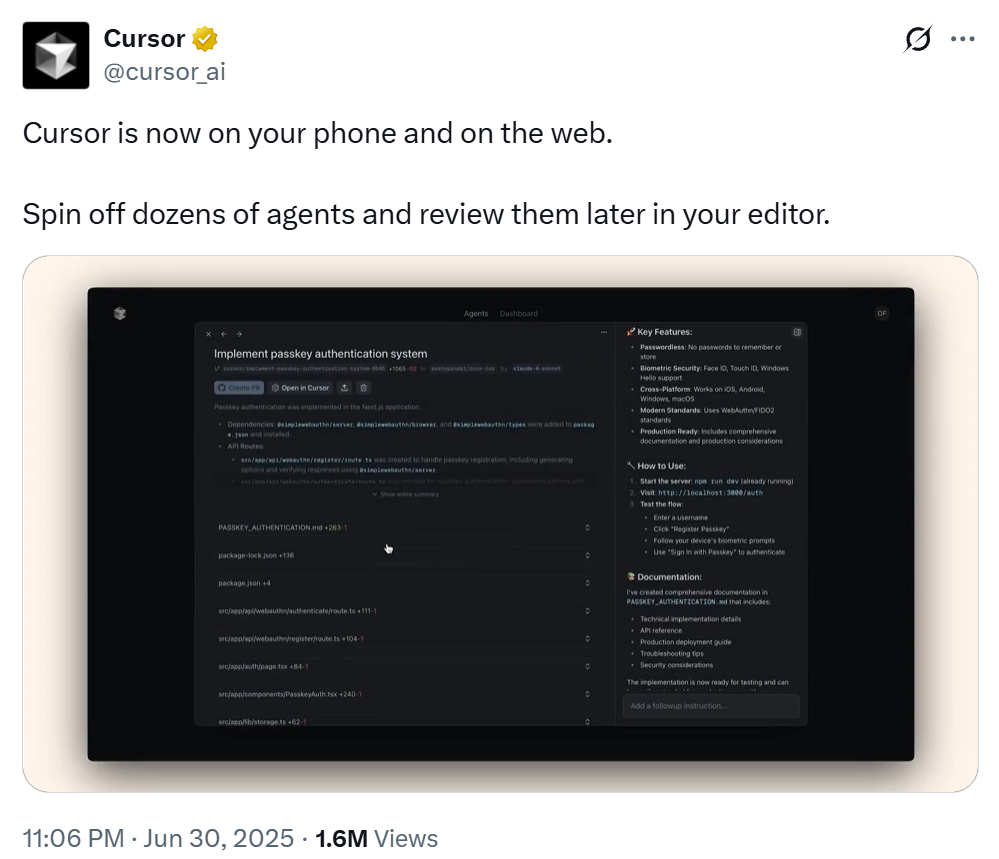Image resolution: width=999 pixels, height=859 pixels.
Task: Select the Agents tab
Action: [476, 313]
